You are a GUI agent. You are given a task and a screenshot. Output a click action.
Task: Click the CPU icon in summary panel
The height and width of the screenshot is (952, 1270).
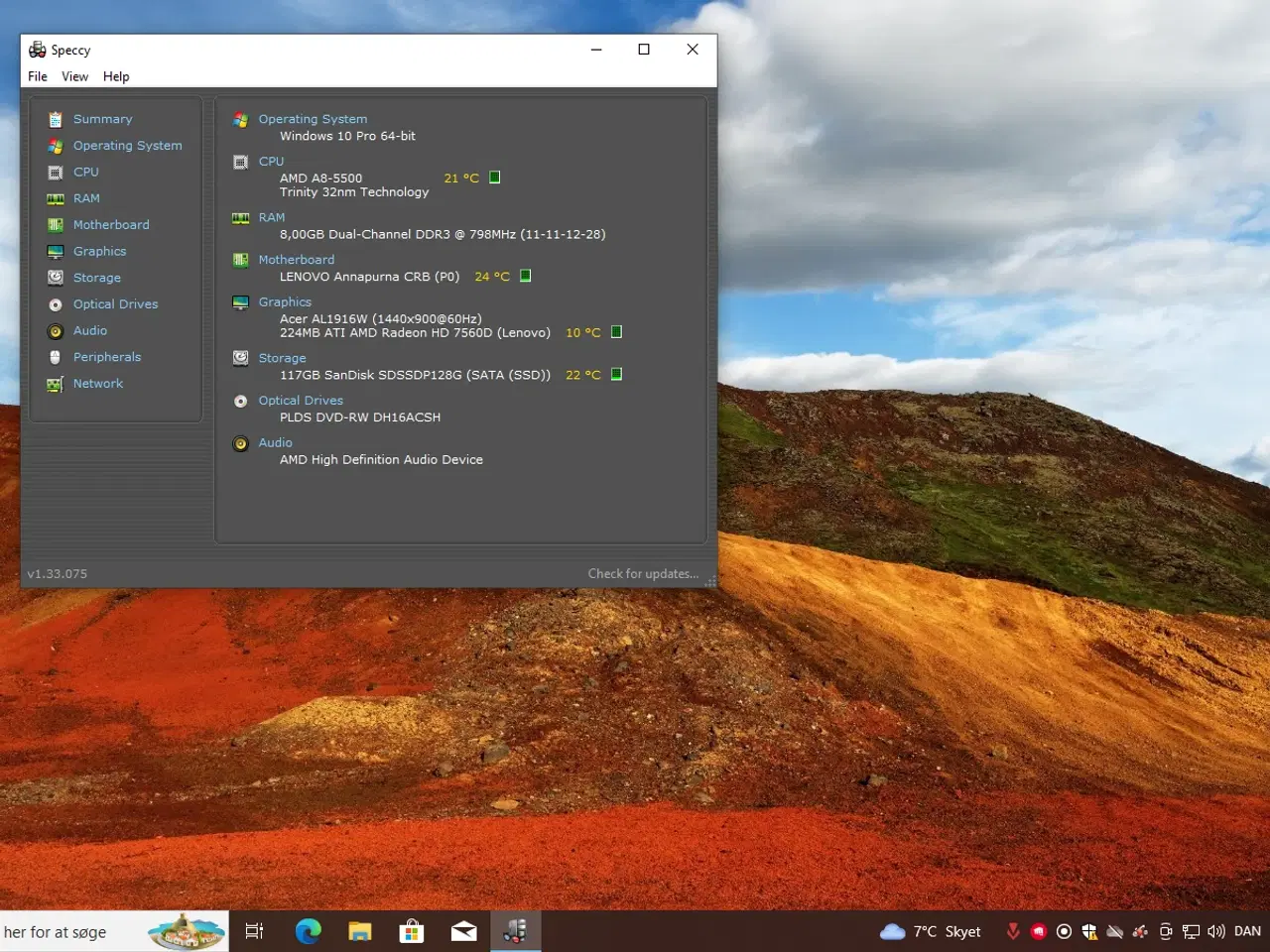[x=240, y=162]
